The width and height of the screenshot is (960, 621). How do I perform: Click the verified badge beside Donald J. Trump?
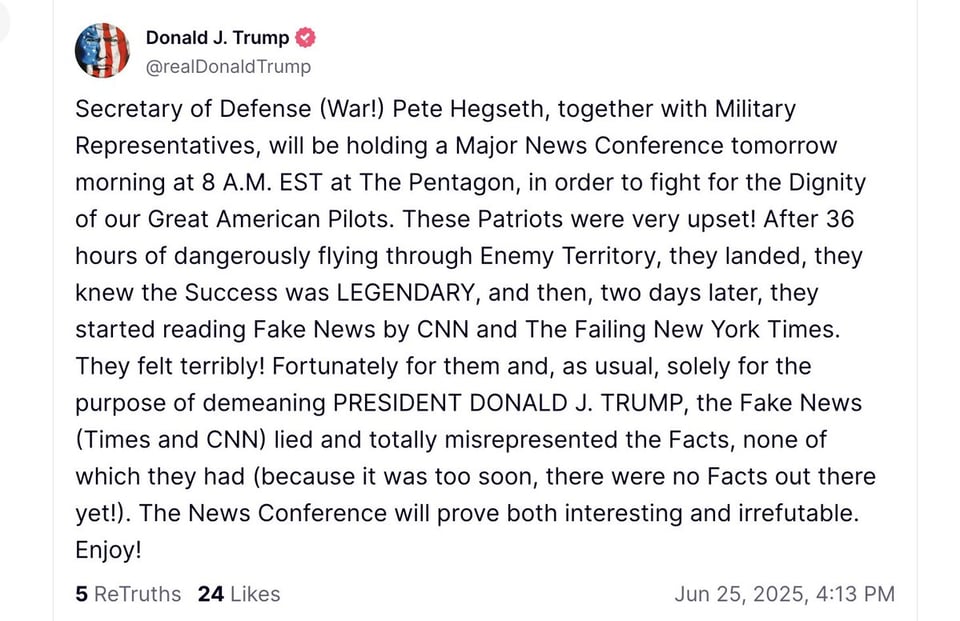pos(305,38)
